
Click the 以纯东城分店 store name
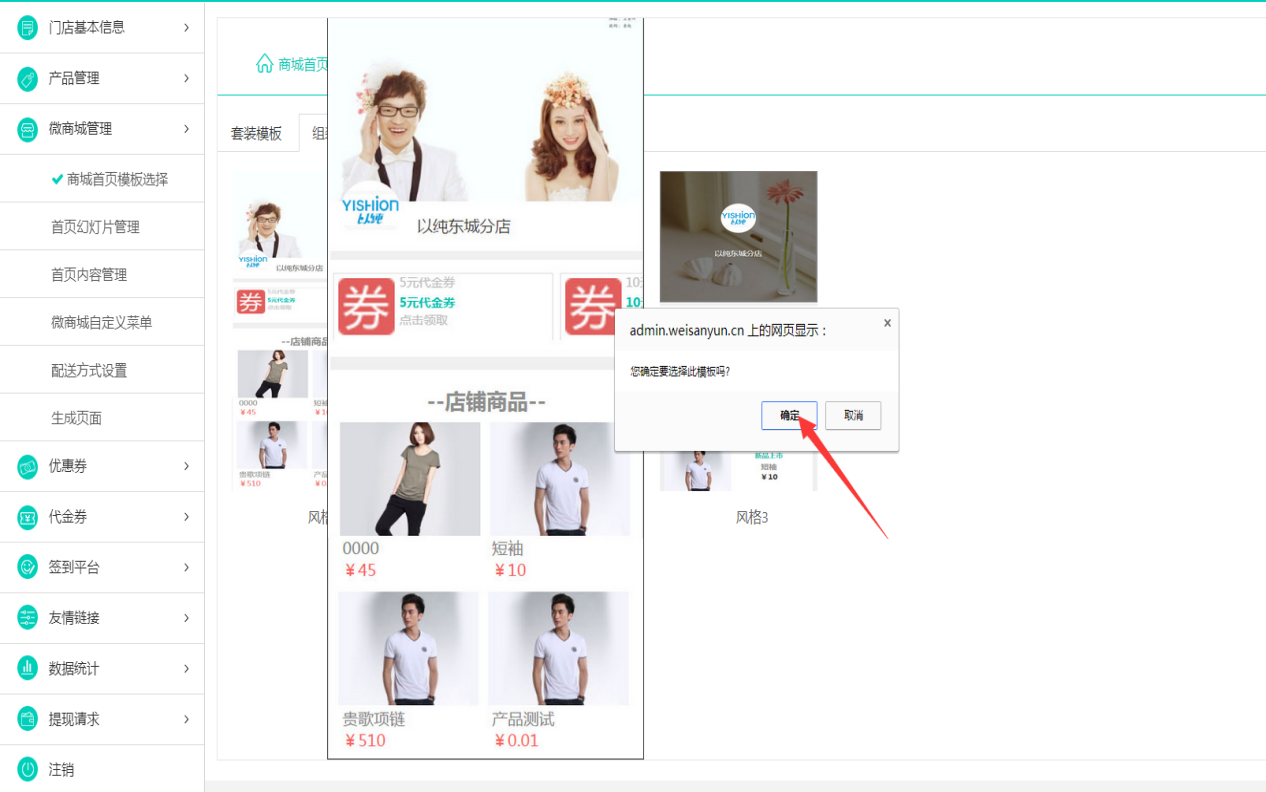pos(464,227)
